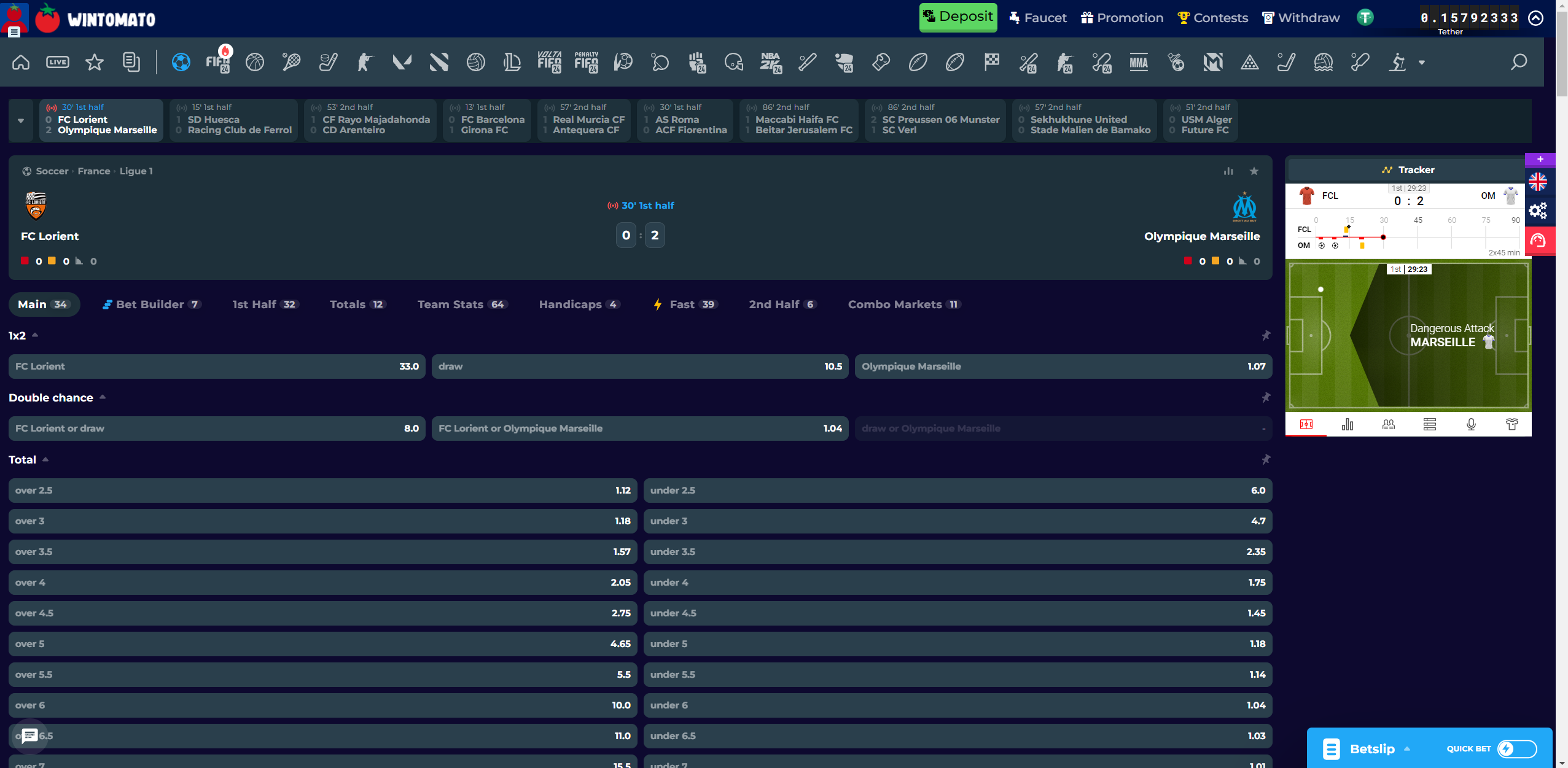
Task: Open the Home icon in sports bar
Action: [x=21, y=62]
